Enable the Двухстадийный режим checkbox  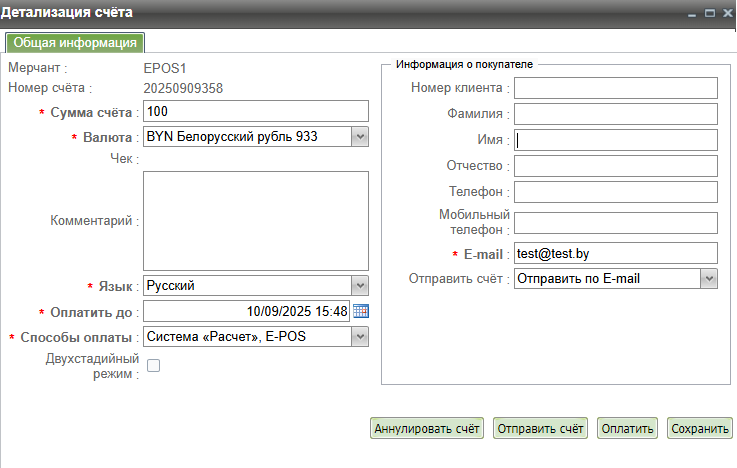tap(154, 366)
